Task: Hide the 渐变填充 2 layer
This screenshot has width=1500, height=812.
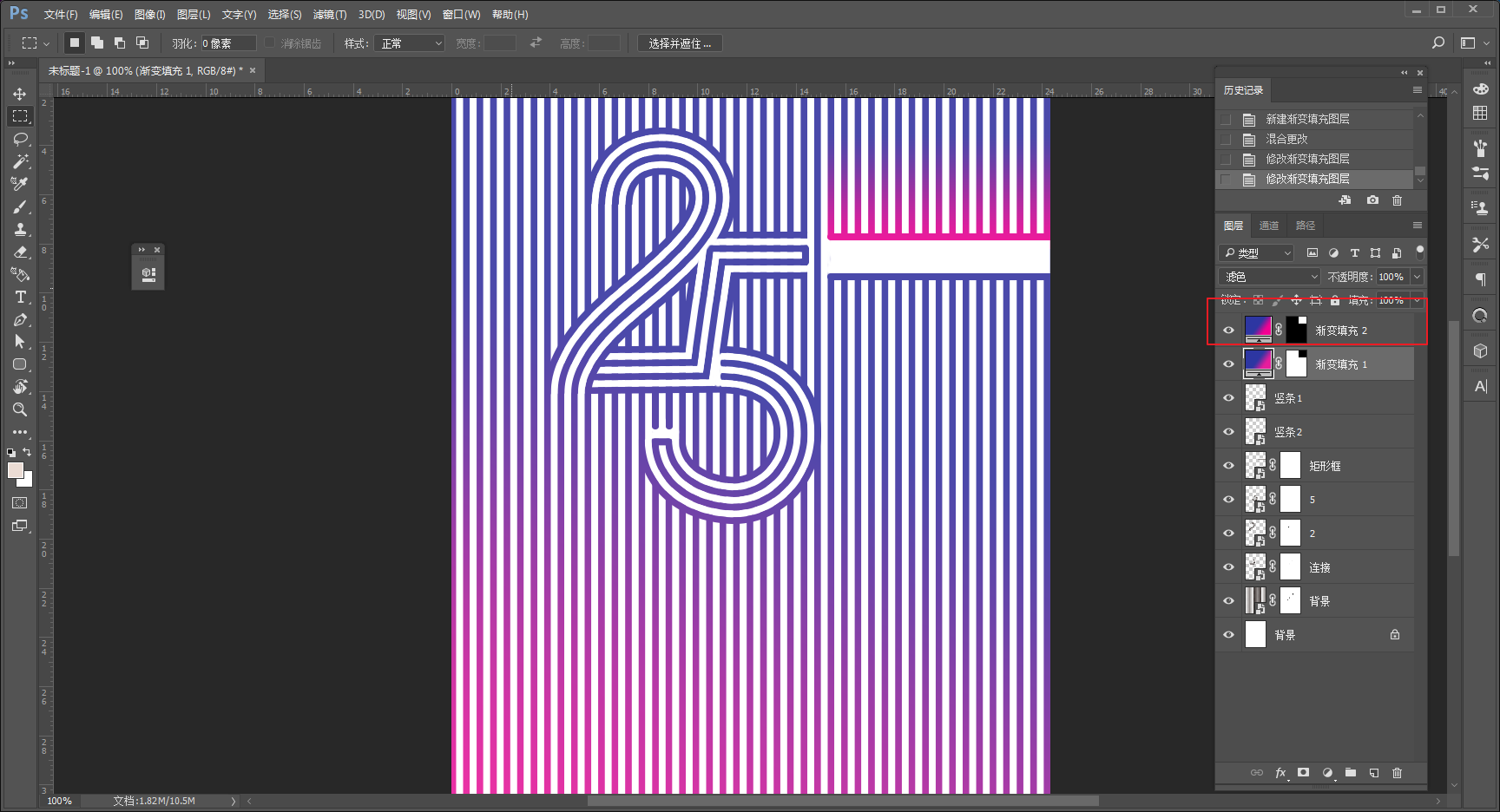Action: pos(1228,331)
